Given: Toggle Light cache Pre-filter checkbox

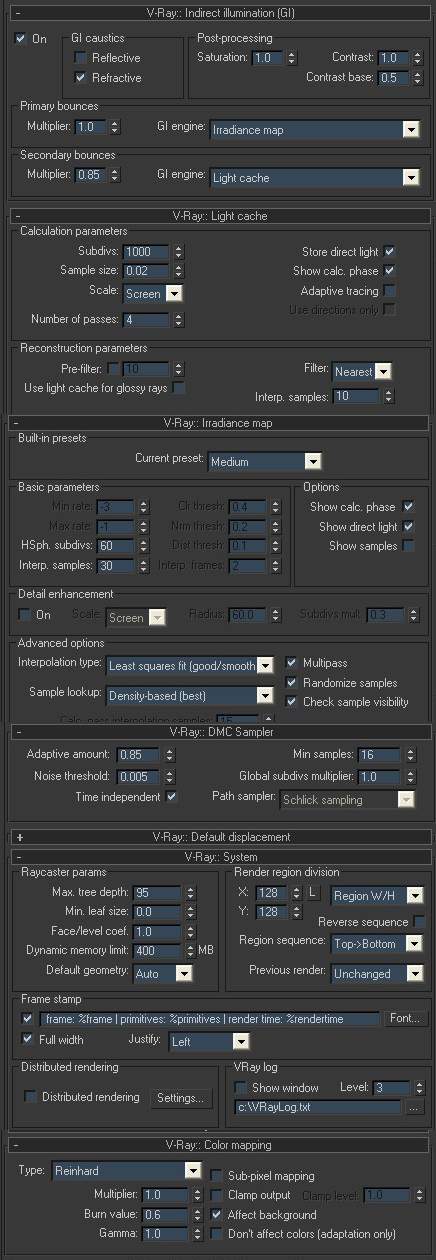Looking at the screenshot, I should (112, 369).
